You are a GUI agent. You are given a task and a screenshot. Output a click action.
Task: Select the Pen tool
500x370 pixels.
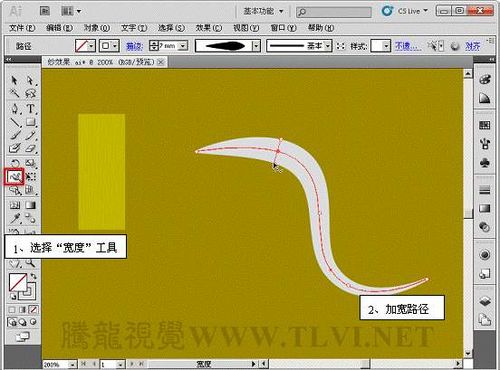(15, 109)
